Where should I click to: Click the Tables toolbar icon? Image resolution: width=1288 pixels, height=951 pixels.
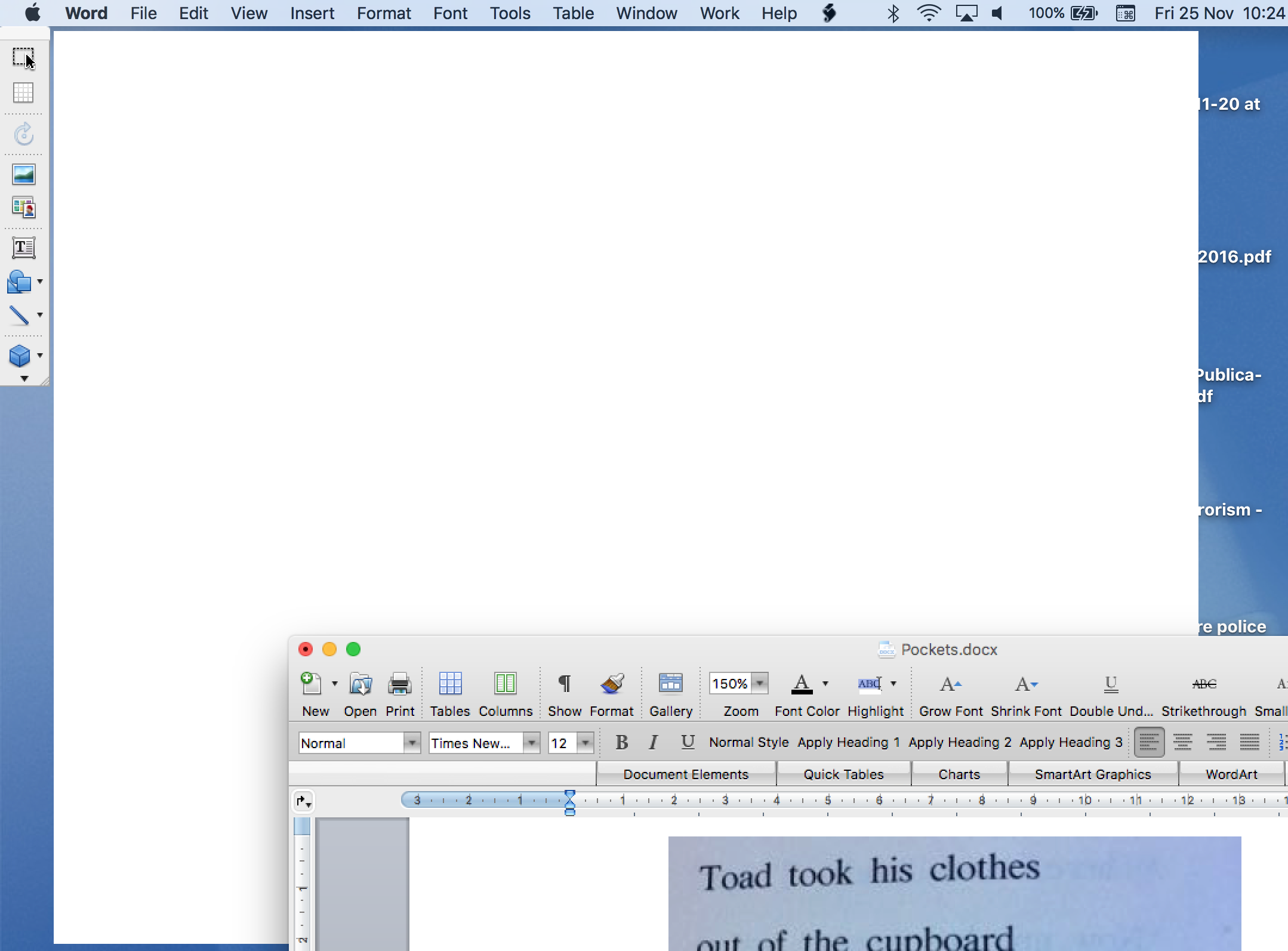450,684
